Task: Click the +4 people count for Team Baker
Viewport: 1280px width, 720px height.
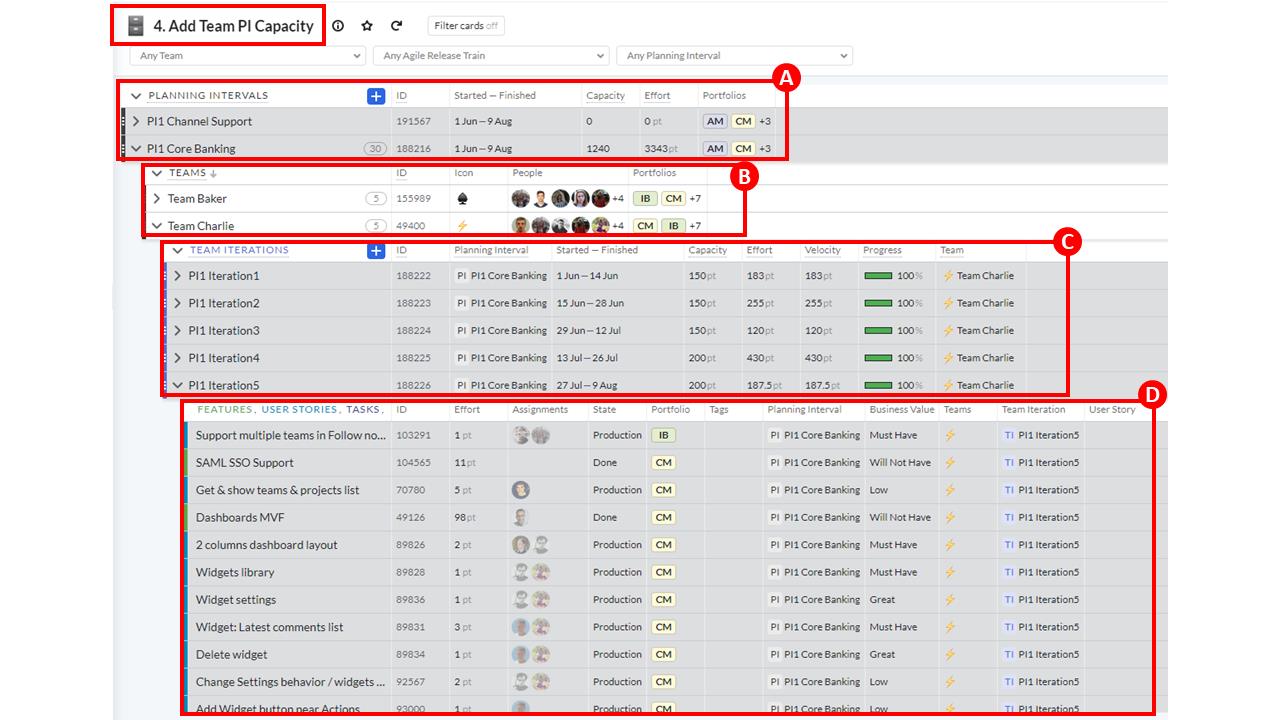Action: [618, 198]
